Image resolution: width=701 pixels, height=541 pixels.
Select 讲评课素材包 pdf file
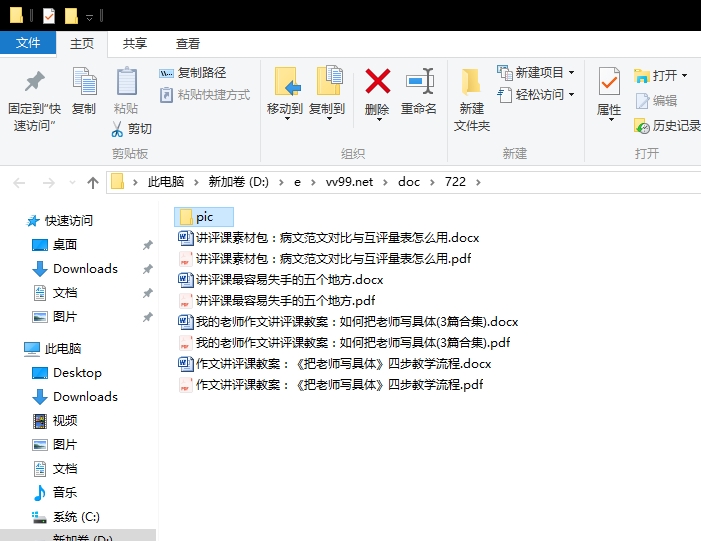click(325, 259)
